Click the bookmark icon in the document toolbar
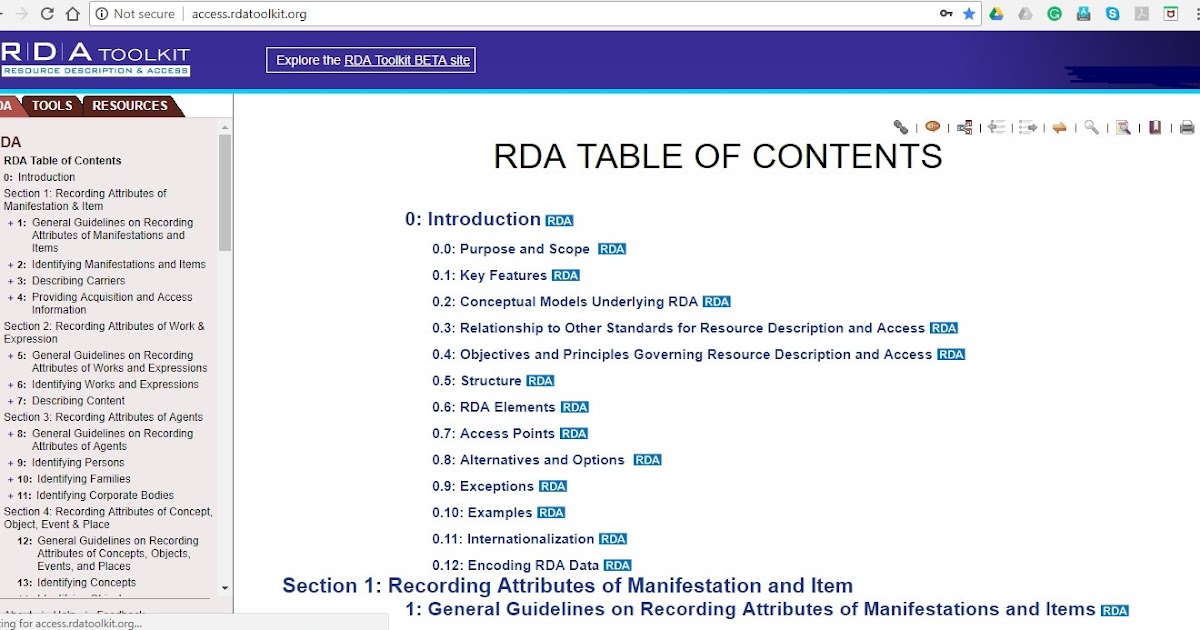The height and width of the screenshot is (630, 1200). (1155, 127)
